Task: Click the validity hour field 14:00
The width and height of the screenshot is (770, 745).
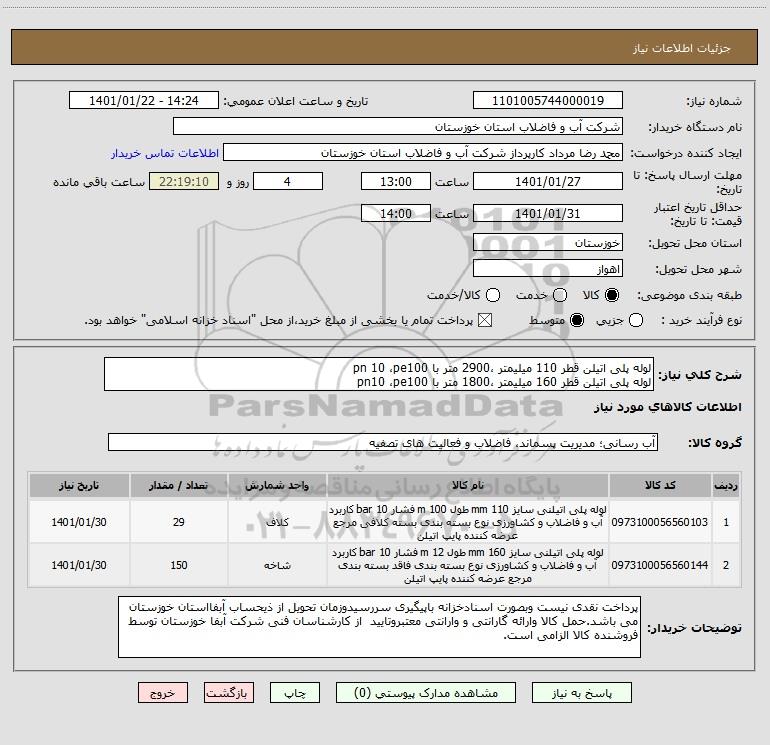Action: (x=396, y=214)
